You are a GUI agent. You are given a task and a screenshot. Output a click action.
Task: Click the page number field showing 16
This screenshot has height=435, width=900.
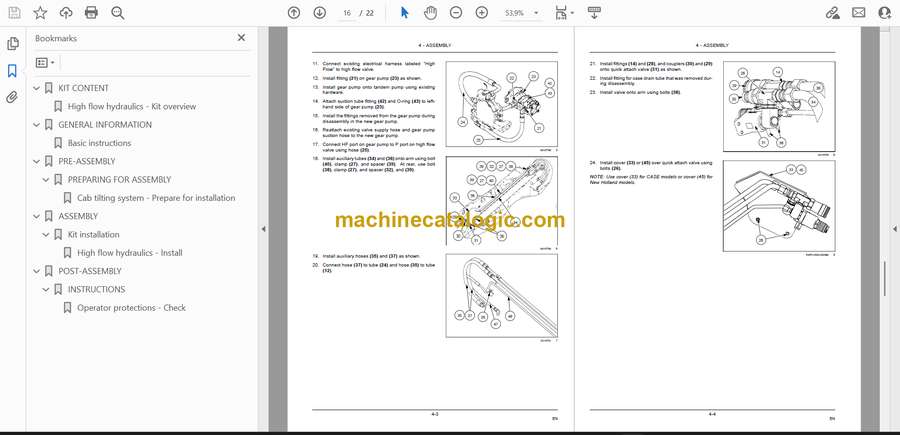coord(347,13)
